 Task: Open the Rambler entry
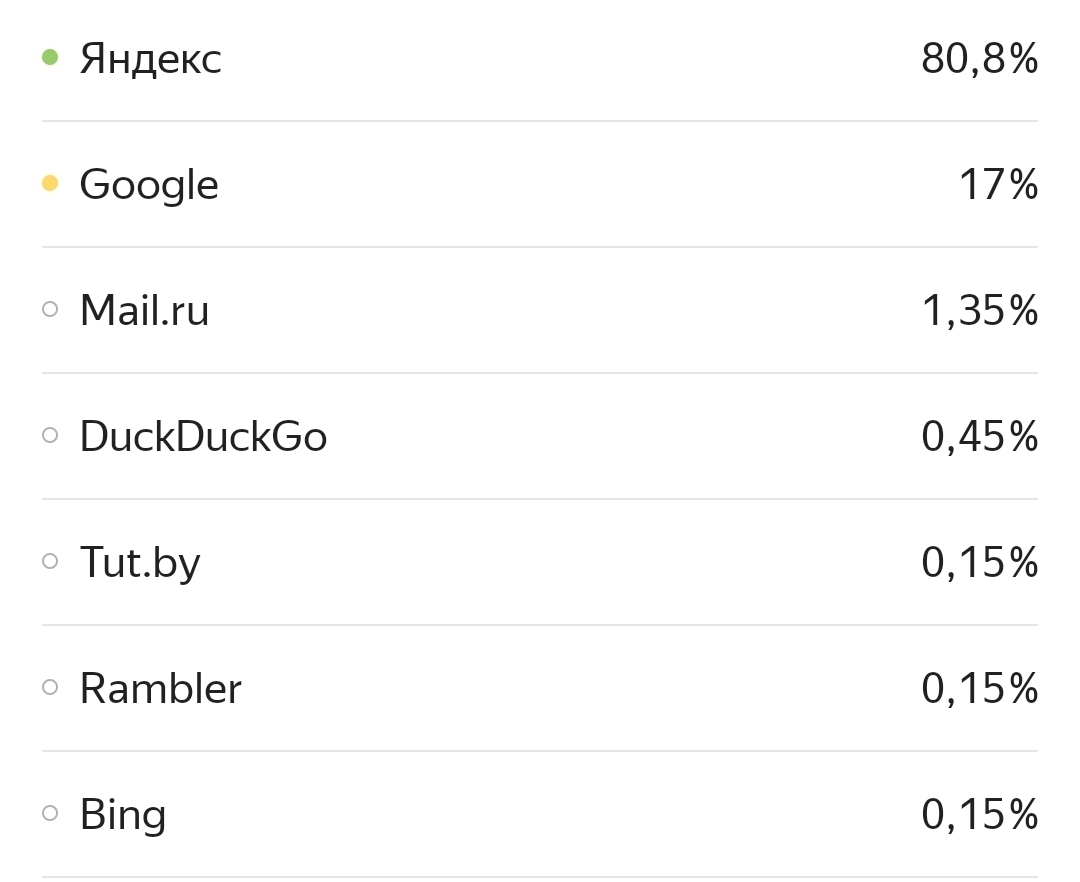(x=160, y=689)
